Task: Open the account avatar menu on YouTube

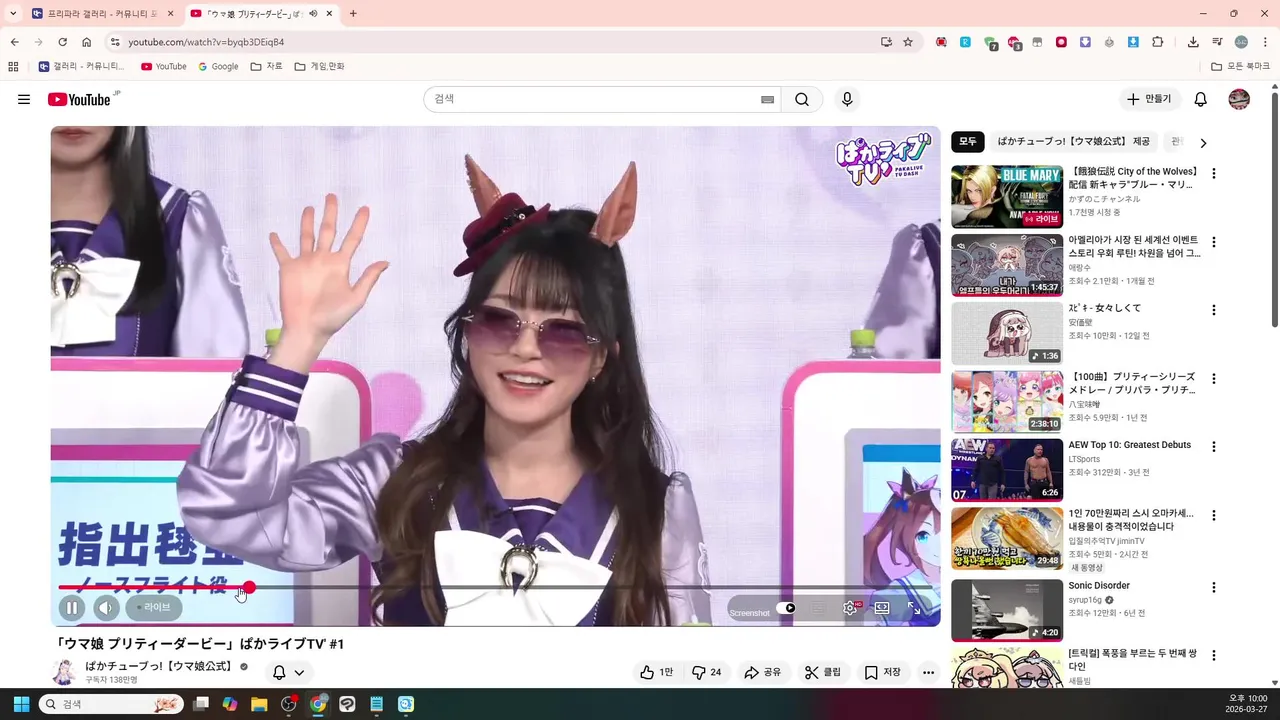Action: (1239, 99)
